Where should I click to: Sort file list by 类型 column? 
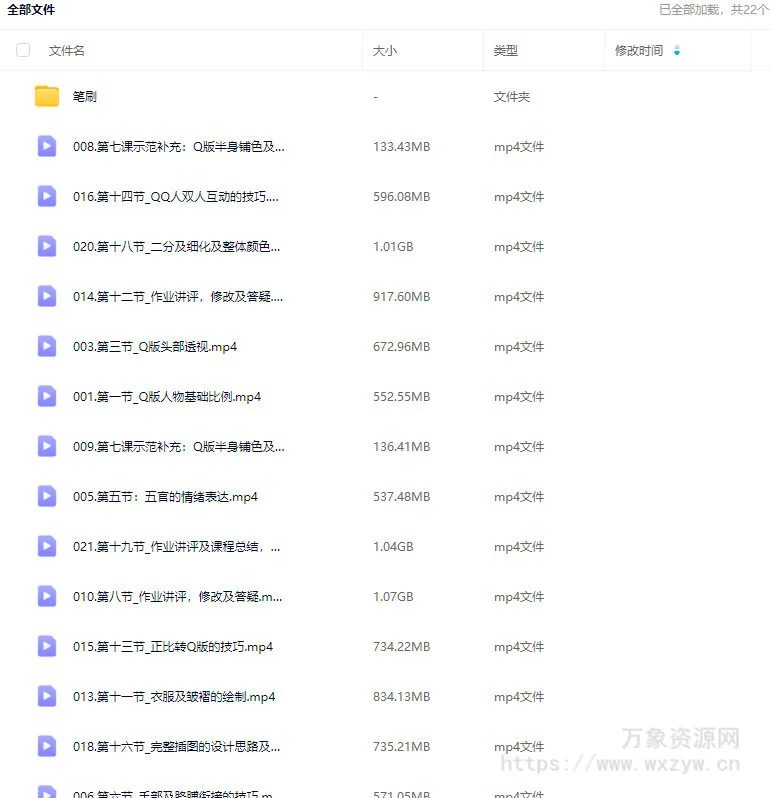(x=506, y=50)
